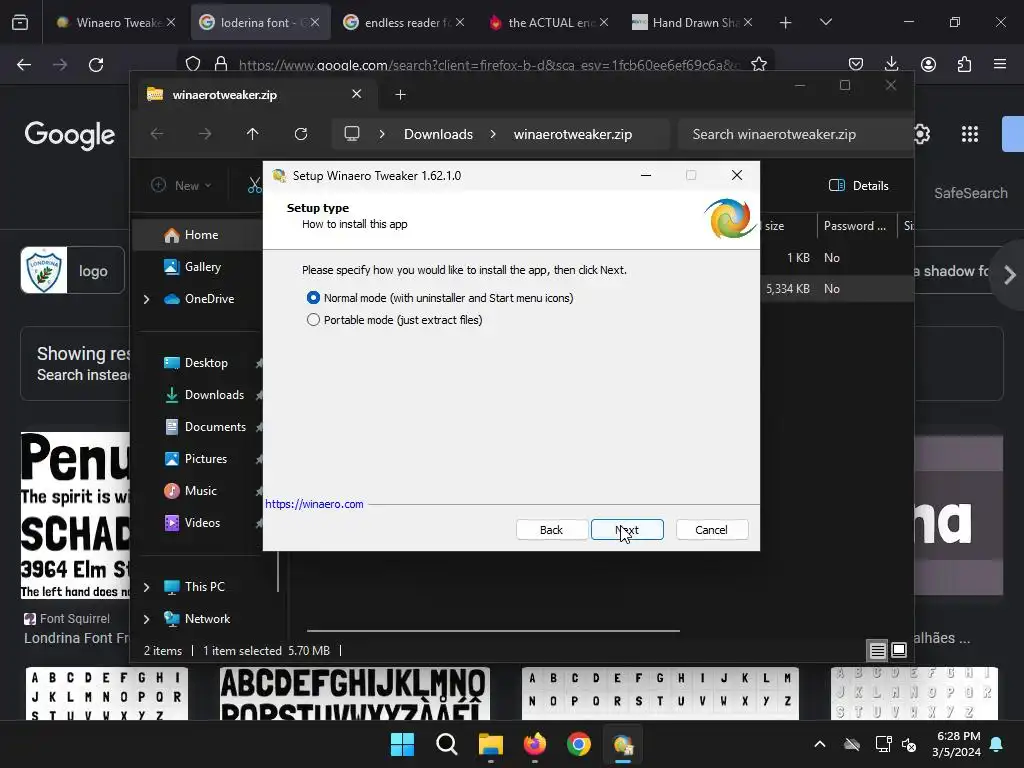This screenshot has width=1024, height=768.
Task: Open Firefox View icon
Action: (x=20, y=23)
